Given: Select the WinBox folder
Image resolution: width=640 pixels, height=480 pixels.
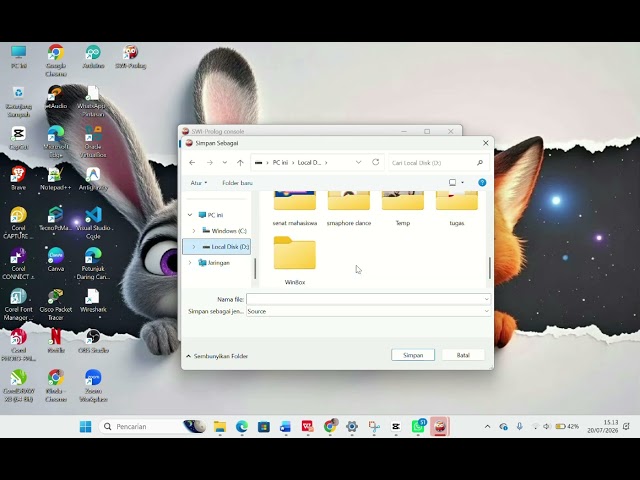Looking at the screenshot, I should point(295,260).
